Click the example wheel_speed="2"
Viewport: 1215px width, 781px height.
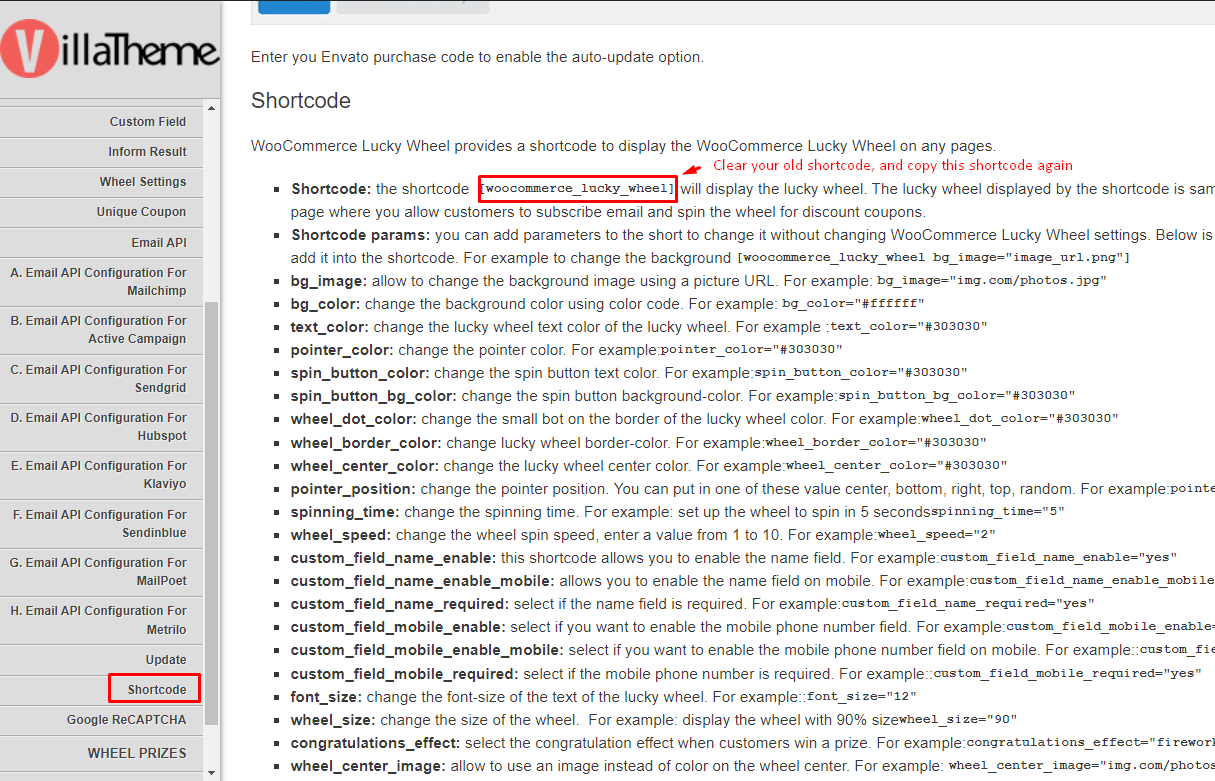point(936,535)
